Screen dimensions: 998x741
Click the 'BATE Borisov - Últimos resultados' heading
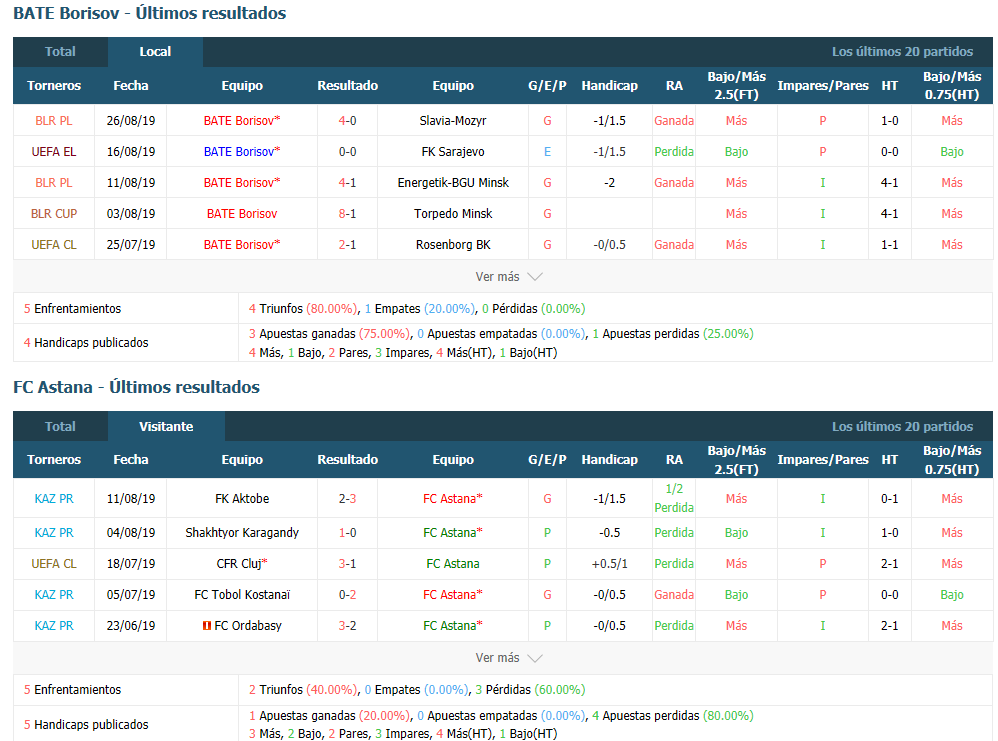150,13
